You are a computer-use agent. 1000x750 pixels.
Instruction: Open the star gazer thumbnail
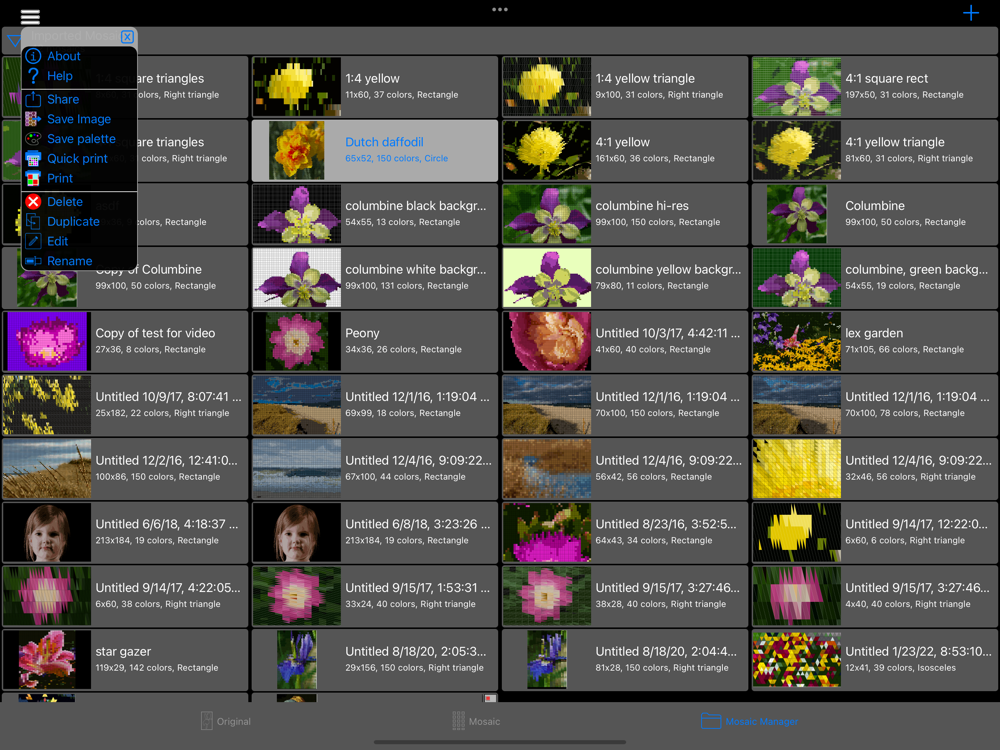tap(47, 659)
